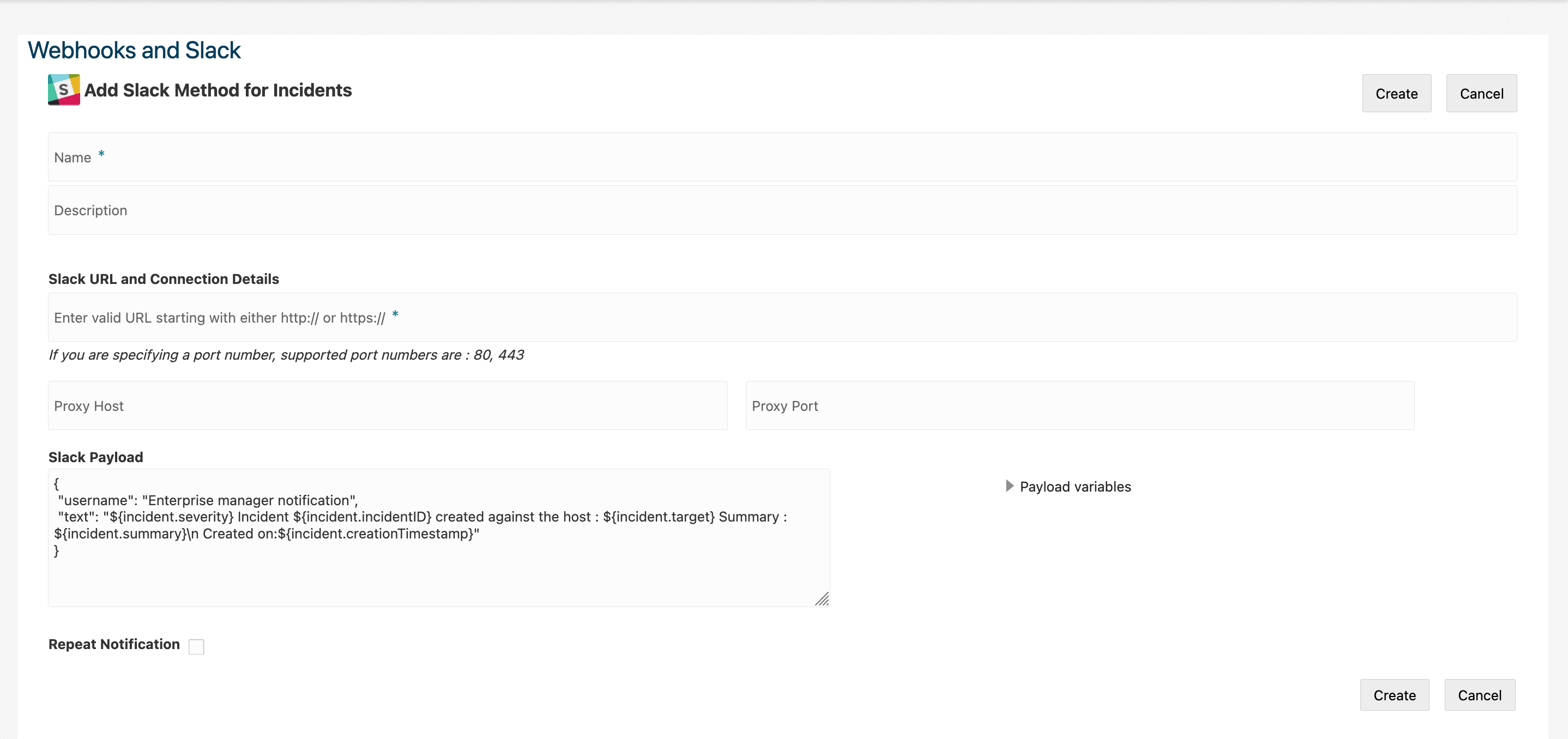Click the Slack Payload label
The height and width of the screenshot is (739, 1568).
click(95, 457)
